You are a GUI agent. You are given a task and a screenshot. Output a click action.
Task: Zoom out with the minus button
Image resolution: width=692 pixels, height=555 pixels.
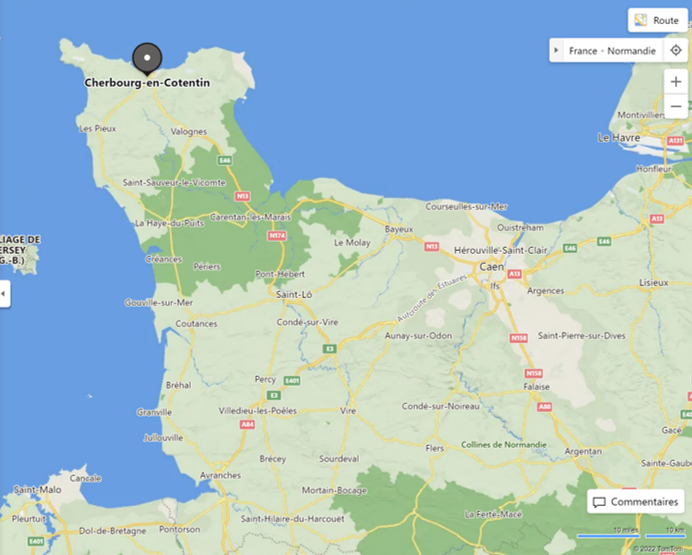676,106
